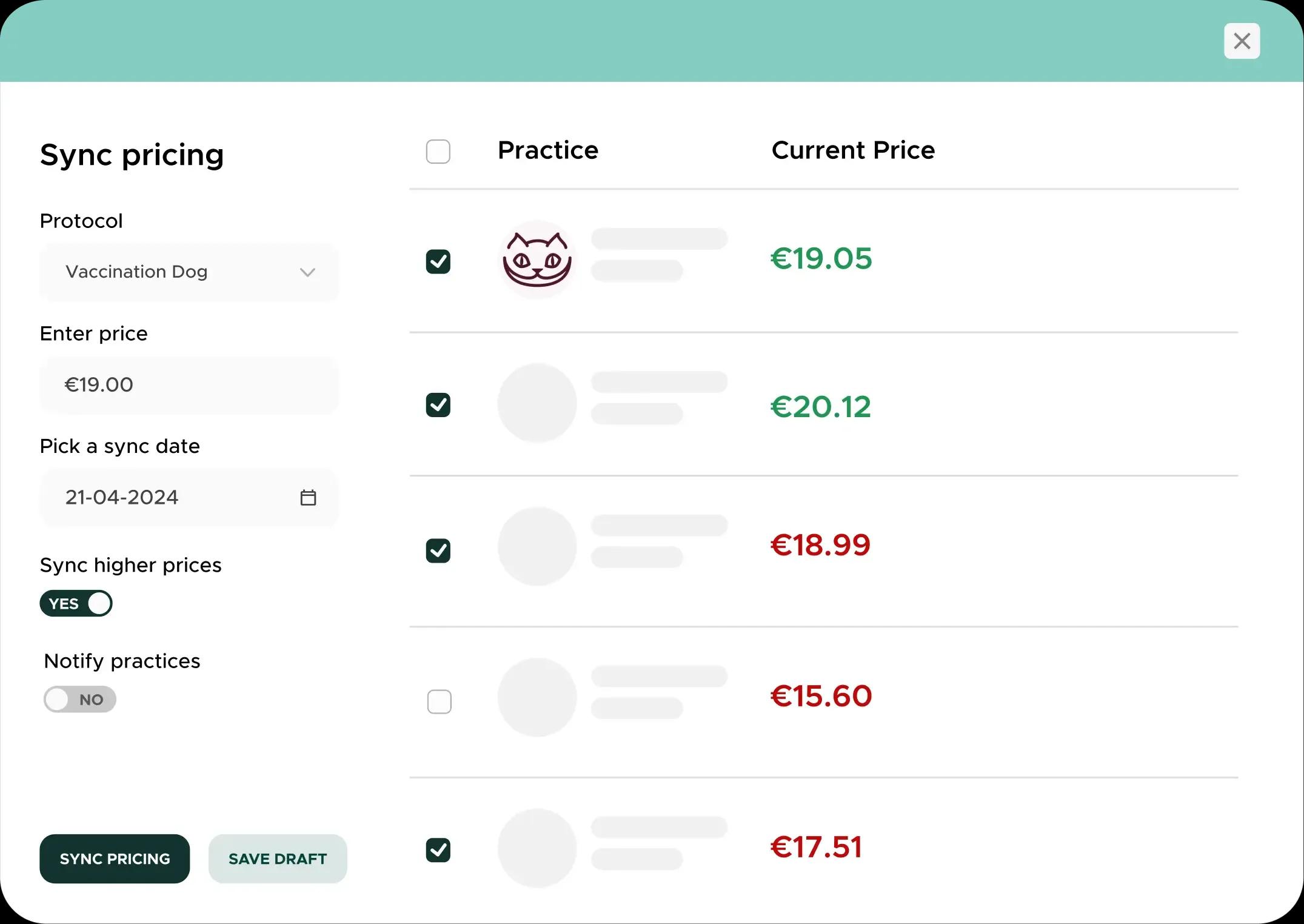Click the Practice column header
1304x924 pixels.
click(x=548, y=150)
